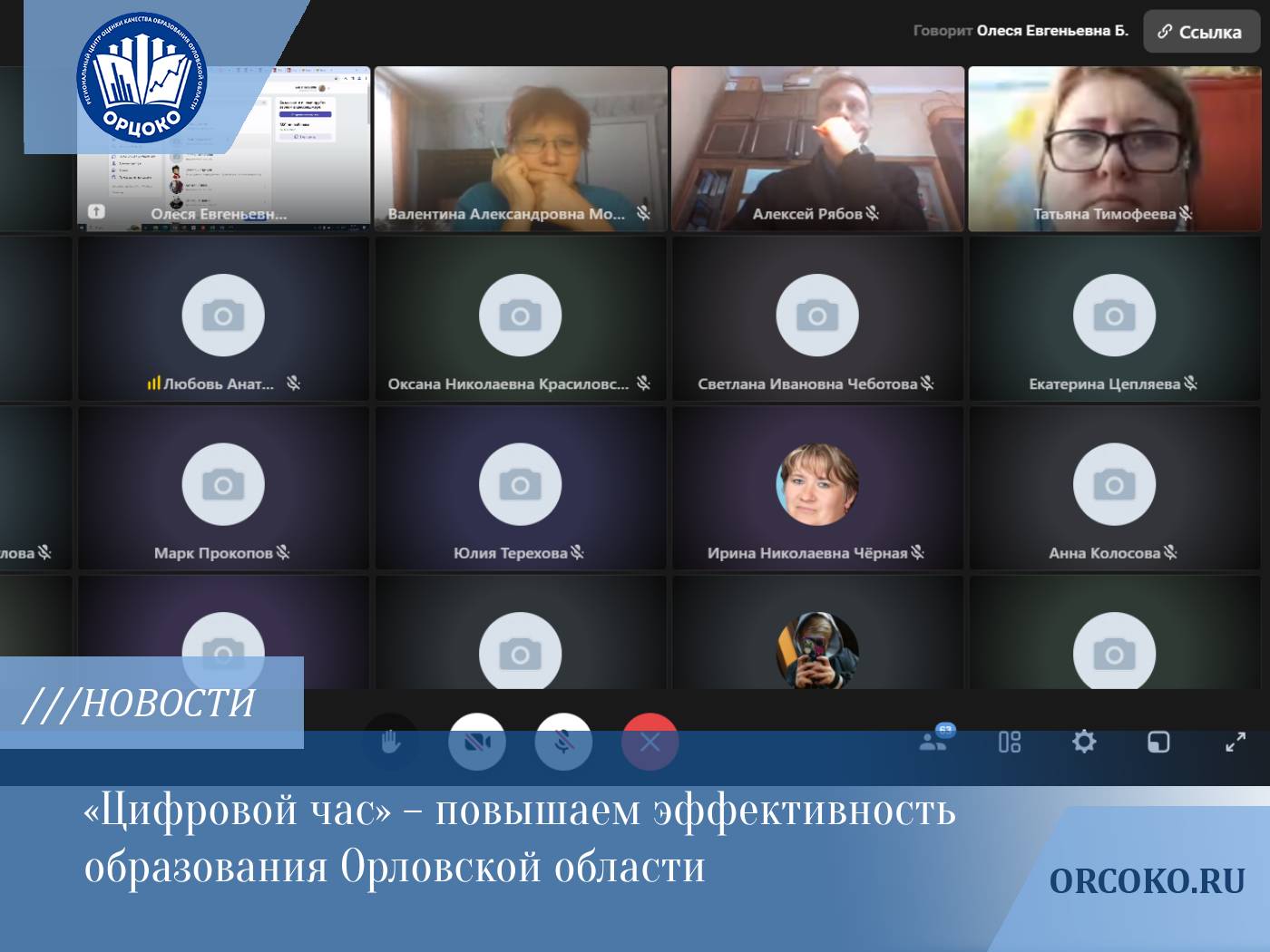
Task: Select Валентина Александровна's video tile
Action: coord(520,145)
